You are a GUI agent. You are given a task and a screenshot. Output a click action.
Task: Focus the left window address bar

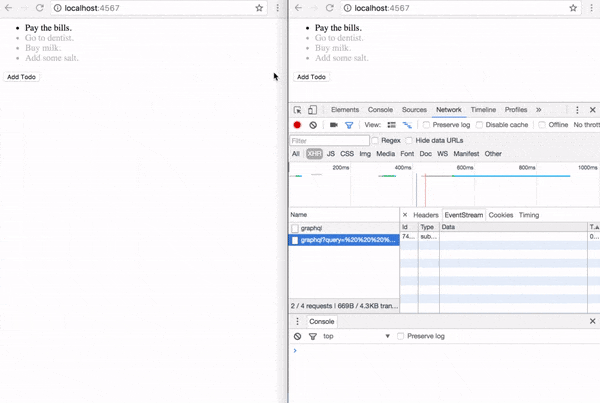tap(157, 8)
